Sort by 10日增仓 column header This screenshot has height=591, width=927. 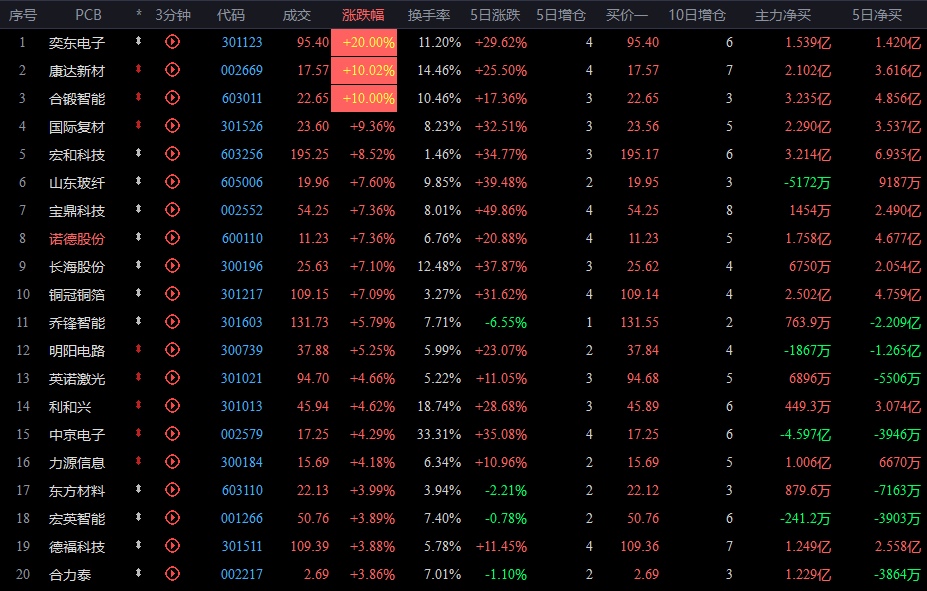697,15
